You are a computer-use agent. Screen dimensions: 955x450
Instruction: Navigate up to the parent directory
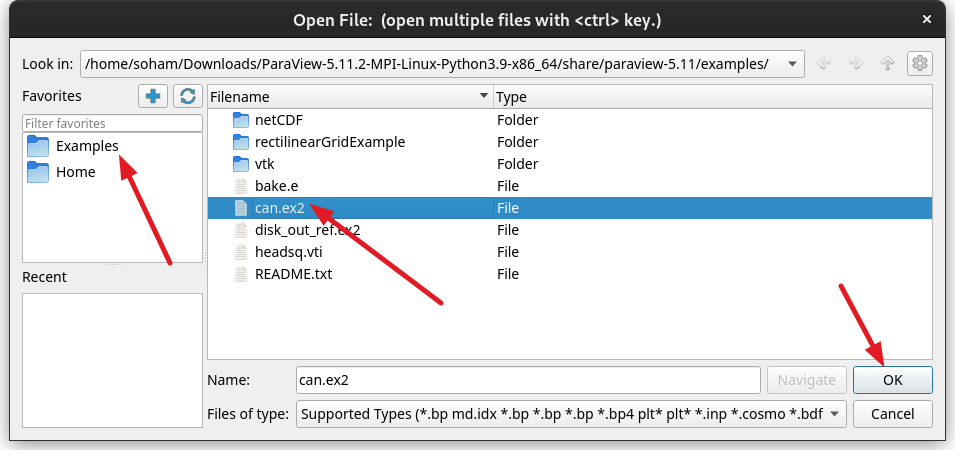(x=888, y=63)
